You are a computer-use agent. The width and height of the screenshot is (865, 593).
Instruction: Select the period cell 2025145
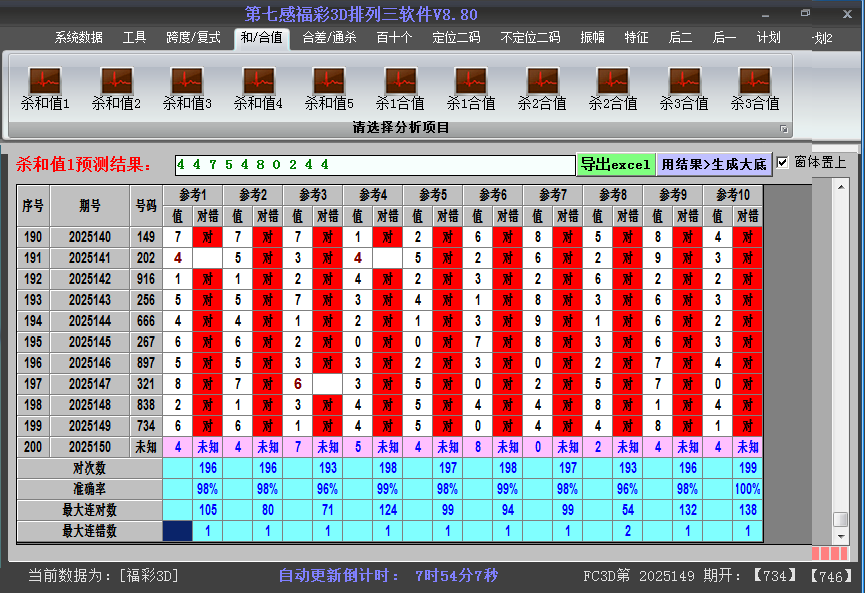pyautogui.click(x=90, y=342)
